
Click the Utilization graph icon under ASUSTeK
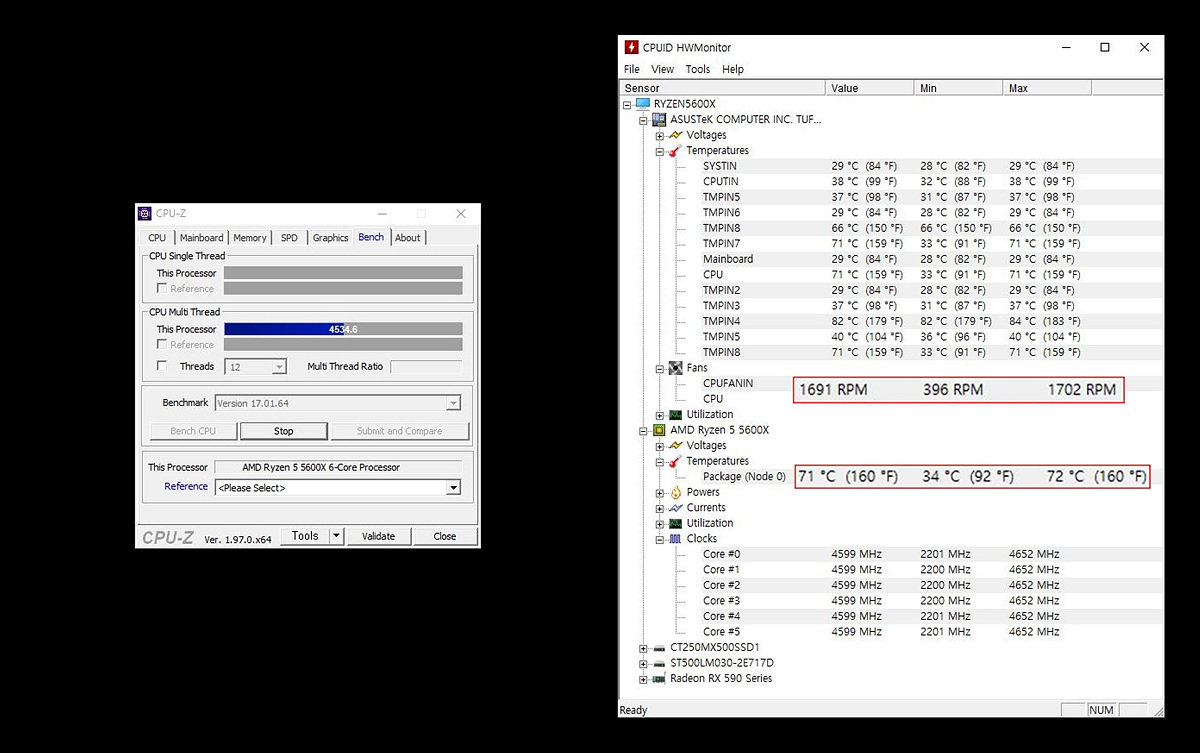coord(675,414)
